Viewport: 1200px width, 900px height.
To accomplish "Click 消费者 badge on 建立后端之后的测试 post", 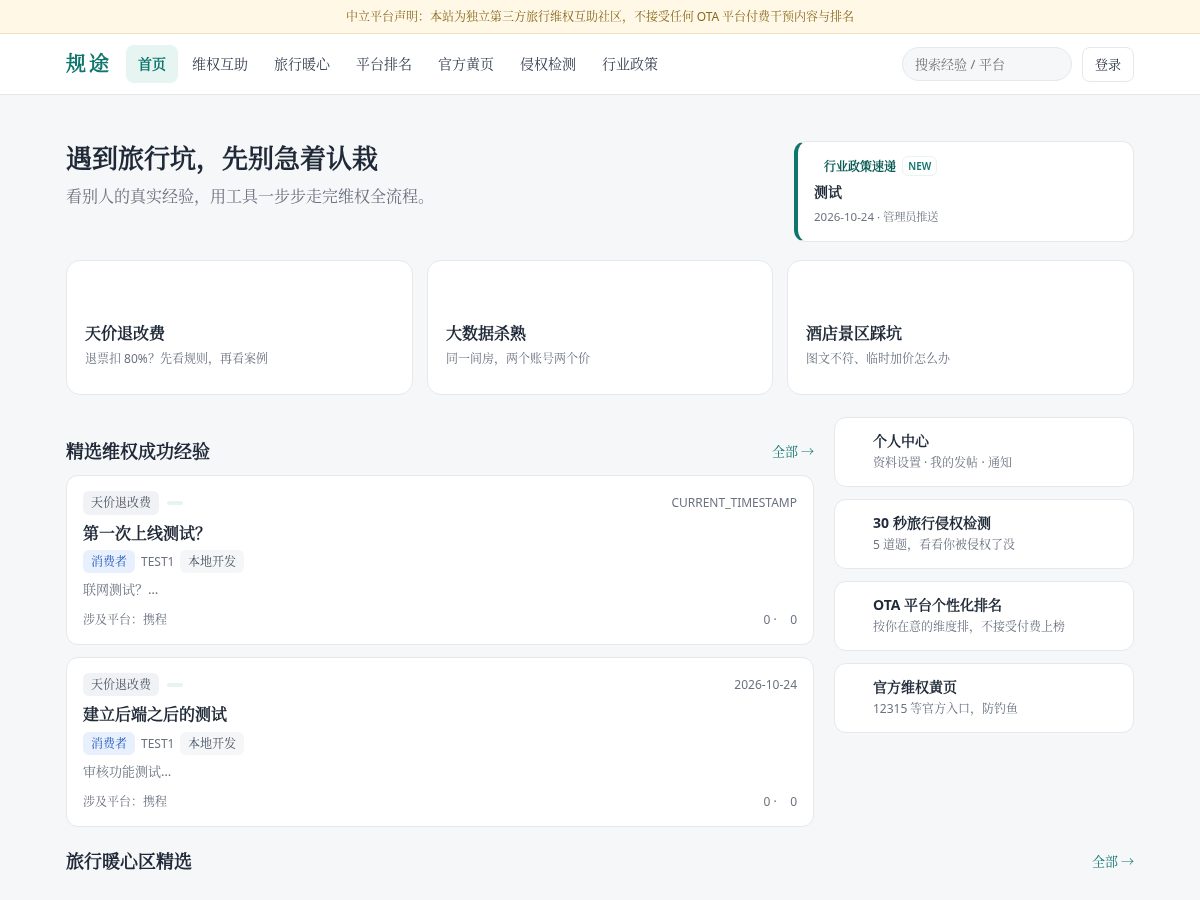I will [x=109, y=743].
